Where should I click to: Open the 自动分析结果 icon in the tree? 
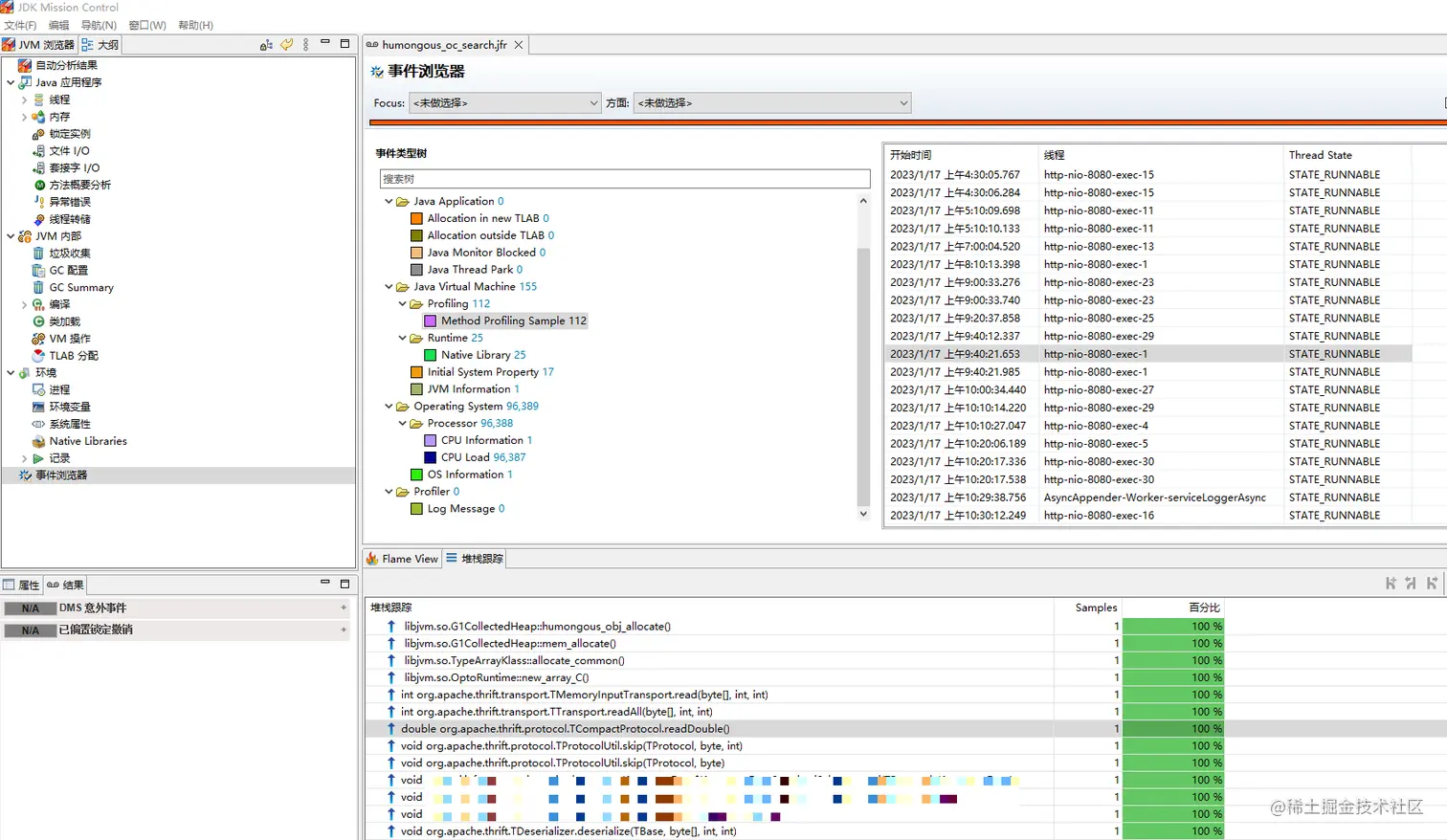[x=25, y=65]
